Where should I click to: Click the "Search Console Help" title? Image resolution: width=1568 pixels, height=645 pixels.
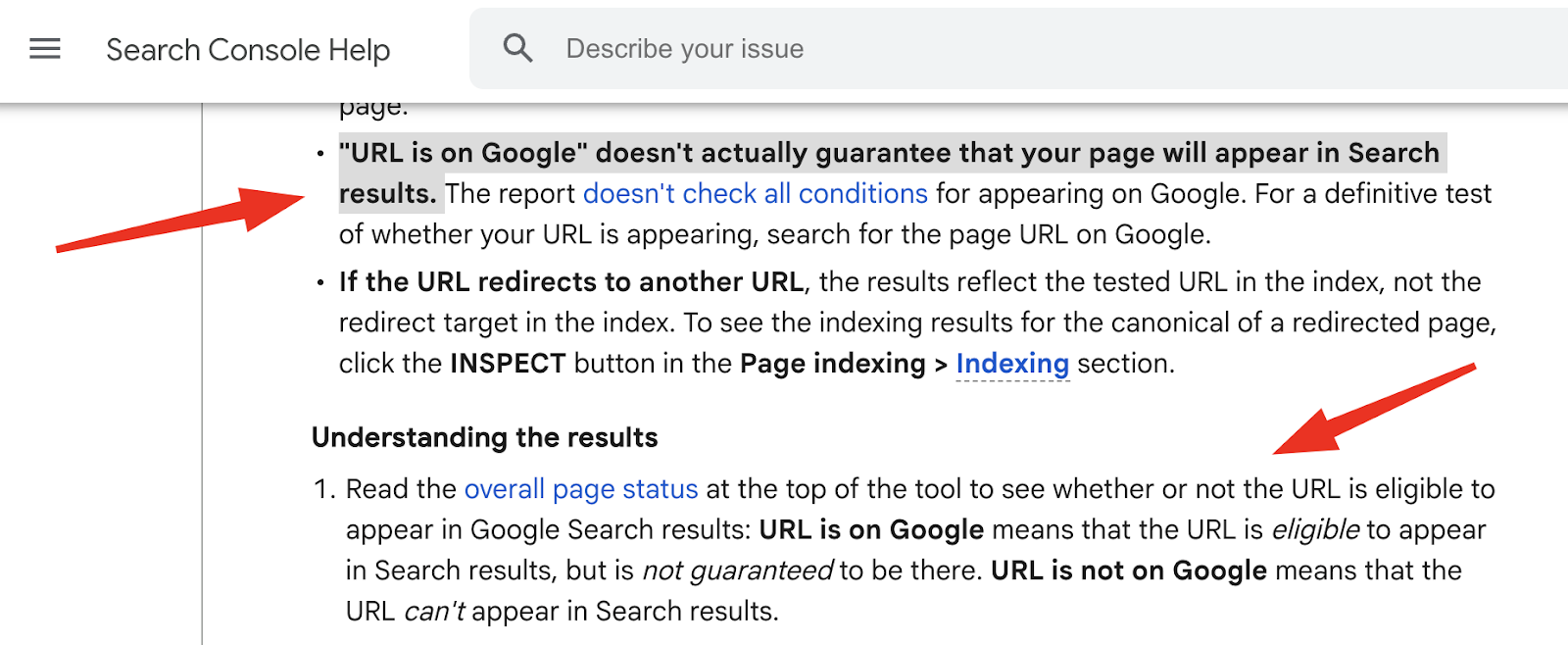coord(248,50)
